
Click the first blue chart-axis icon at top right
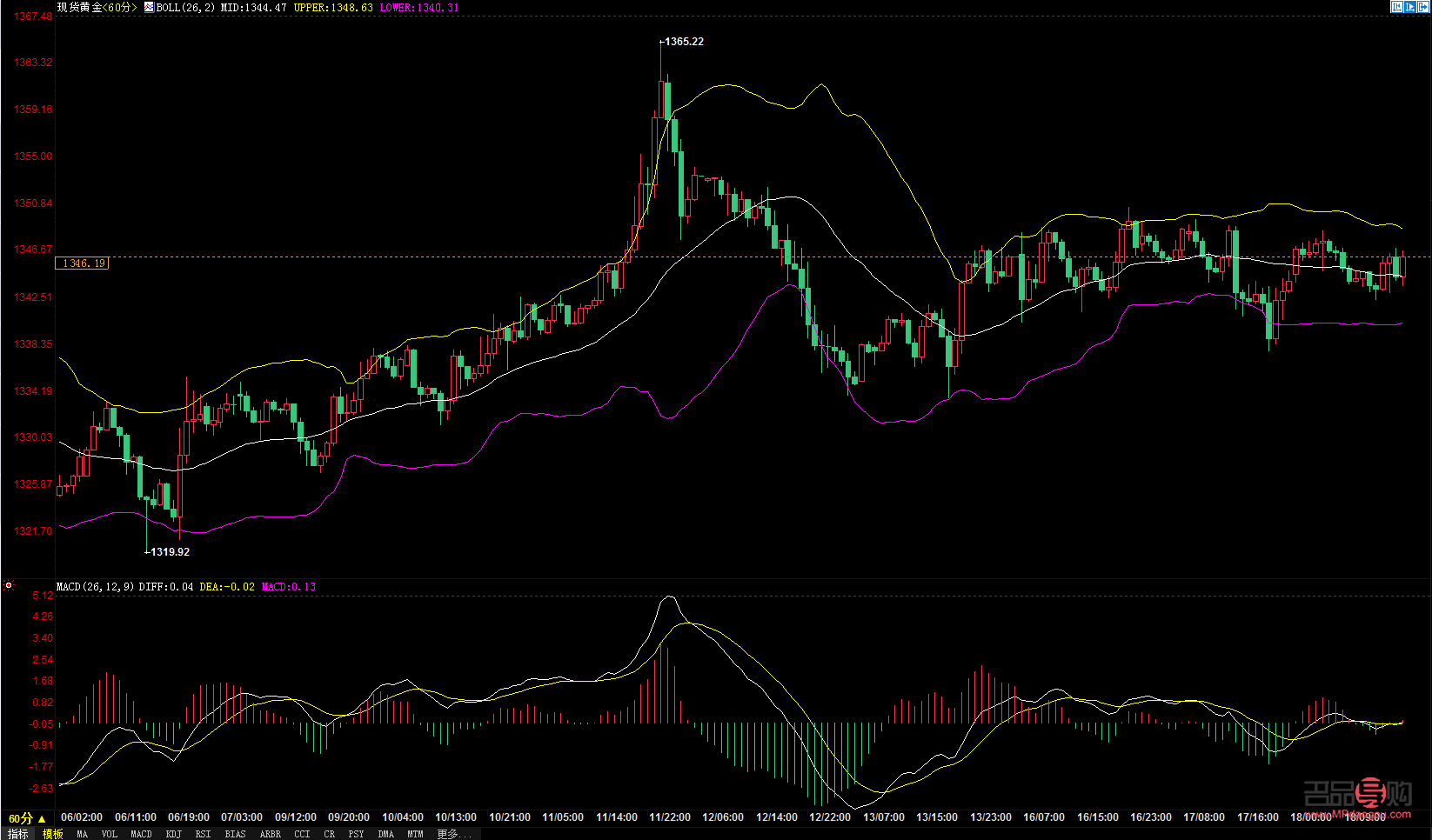coord(1397,6)
